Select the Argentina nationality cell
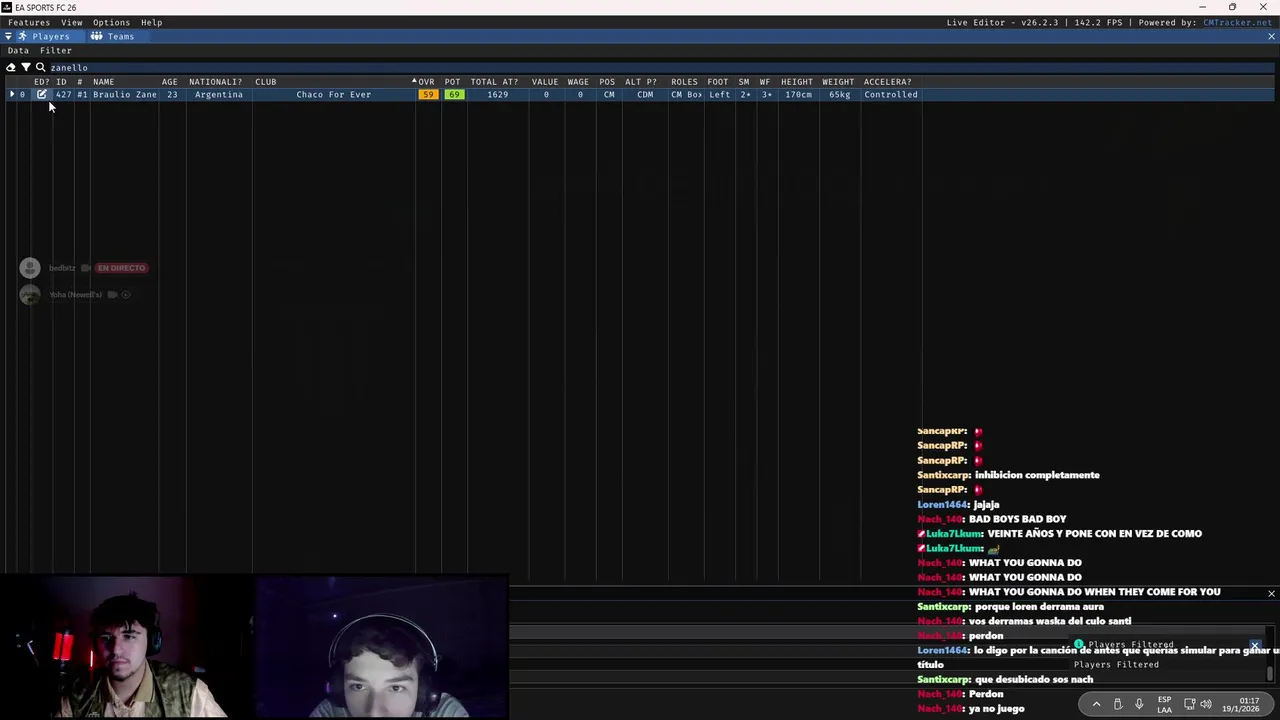 click(219, 94)
